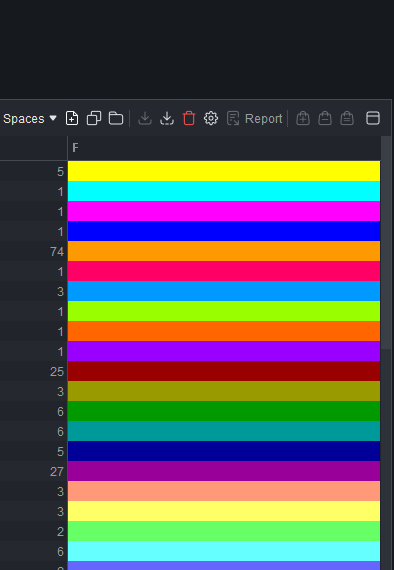Click the grayed download arrow icon
The height and width of the screenshot is (570, 394).
pos(145,119)
